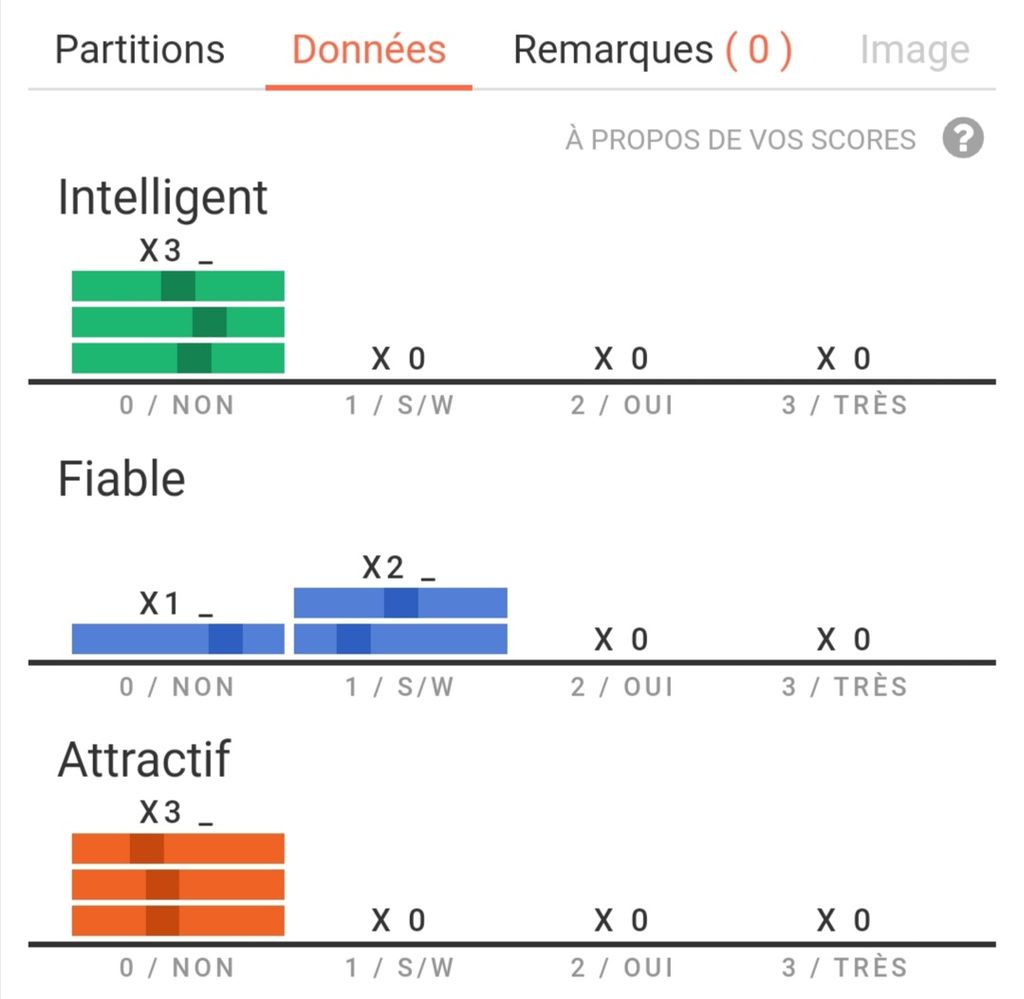The height and width of the screenshot is (999, 1024).
Task: Open the Remarques (0) tab
Action: point(652,49)
